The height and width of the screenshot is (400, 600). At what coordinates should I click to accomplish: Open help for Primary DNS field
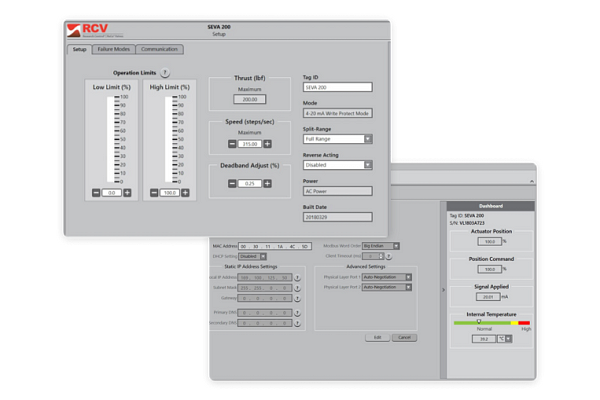coord(297,313)
